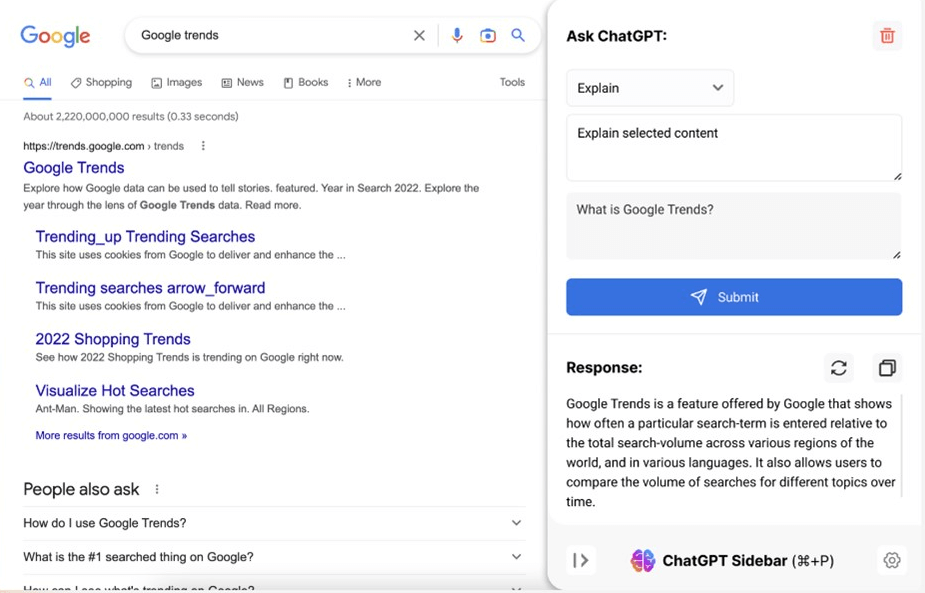Click the ChatGPT Sidebar brain logo
The width and height of the screenshot is (925, 593).
pos(643,560)
